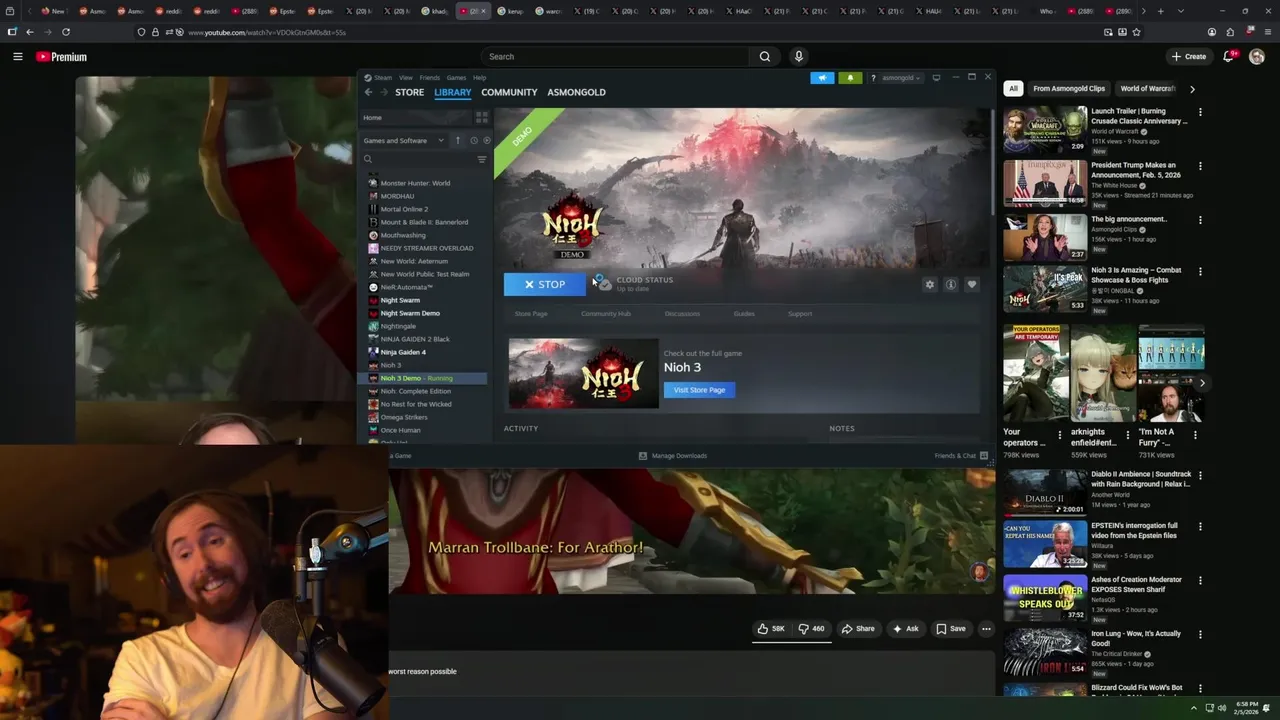The height and width of the screenshot is (720, 1280).
Task: Open asmongold account dropdown in Steam
Action: (901, 78)
